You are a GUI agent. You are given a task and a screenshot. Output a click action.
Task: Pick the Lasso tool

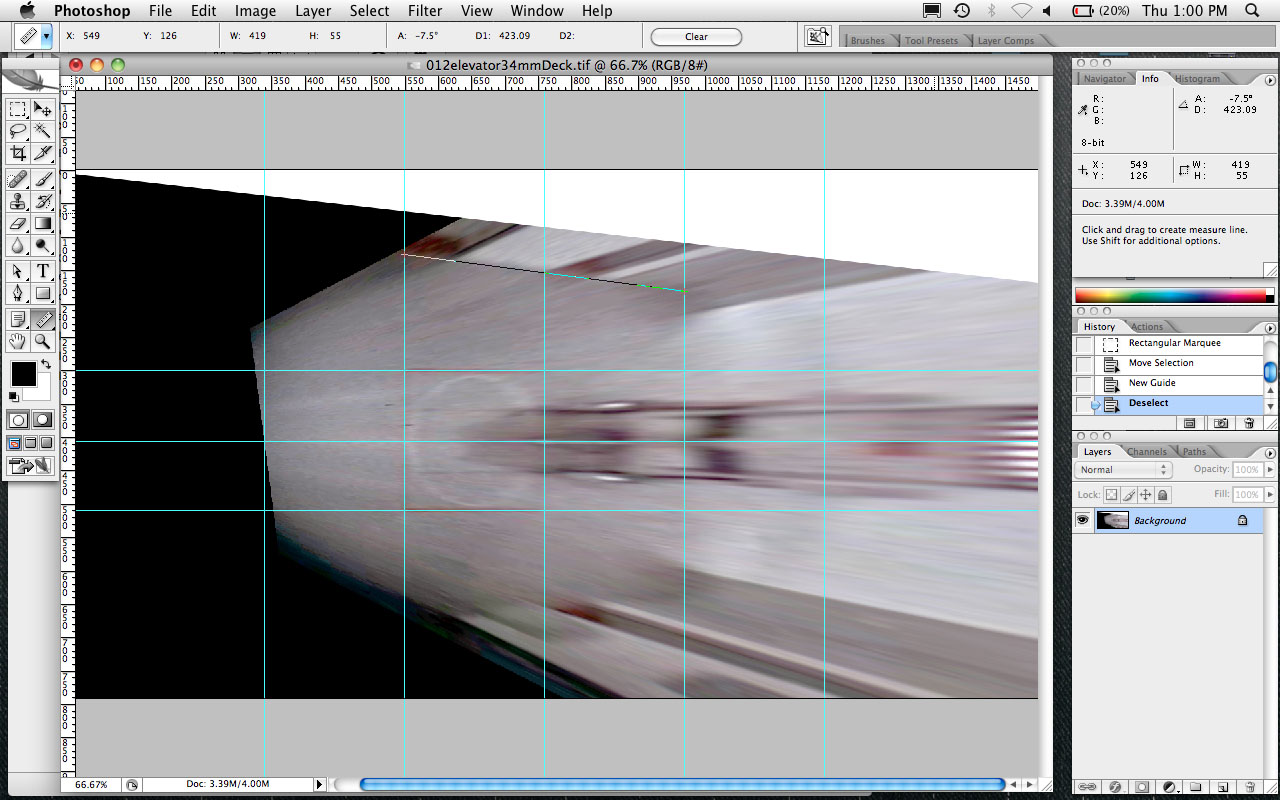[18, 131]
